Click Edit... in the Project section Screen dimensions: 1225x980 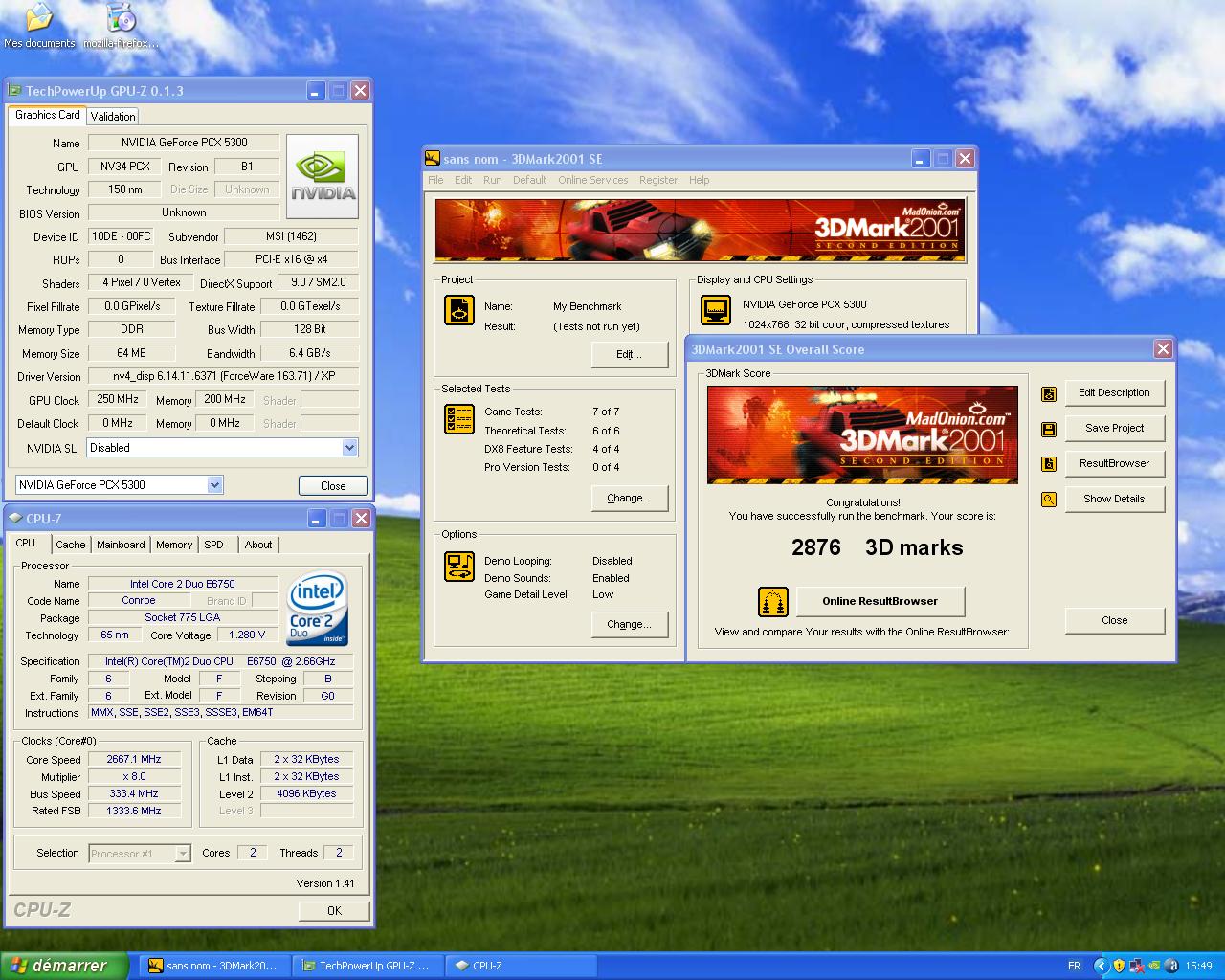629,354
